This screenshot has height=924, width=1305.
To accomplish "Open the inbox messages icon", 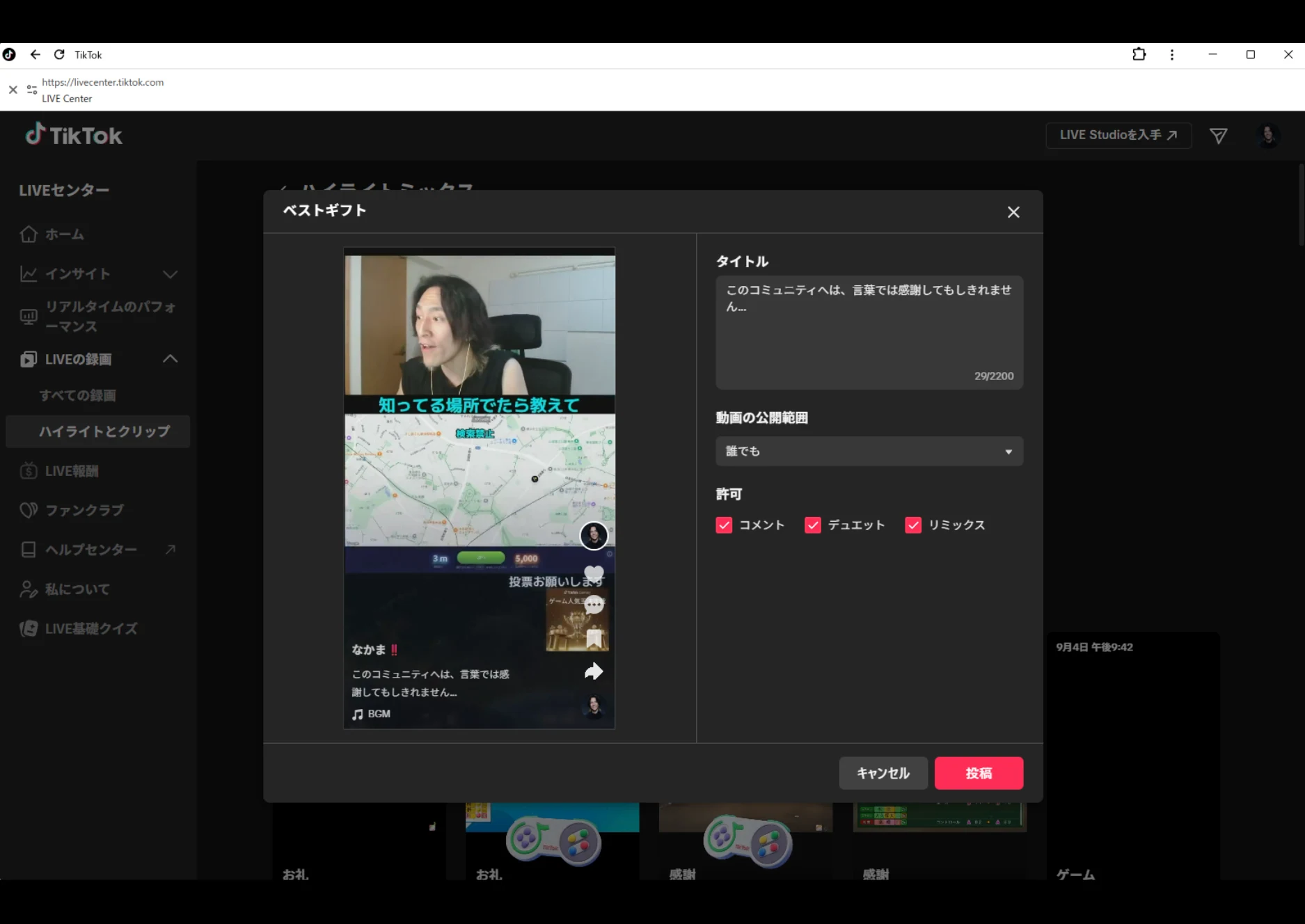I will click(1218, 136).
